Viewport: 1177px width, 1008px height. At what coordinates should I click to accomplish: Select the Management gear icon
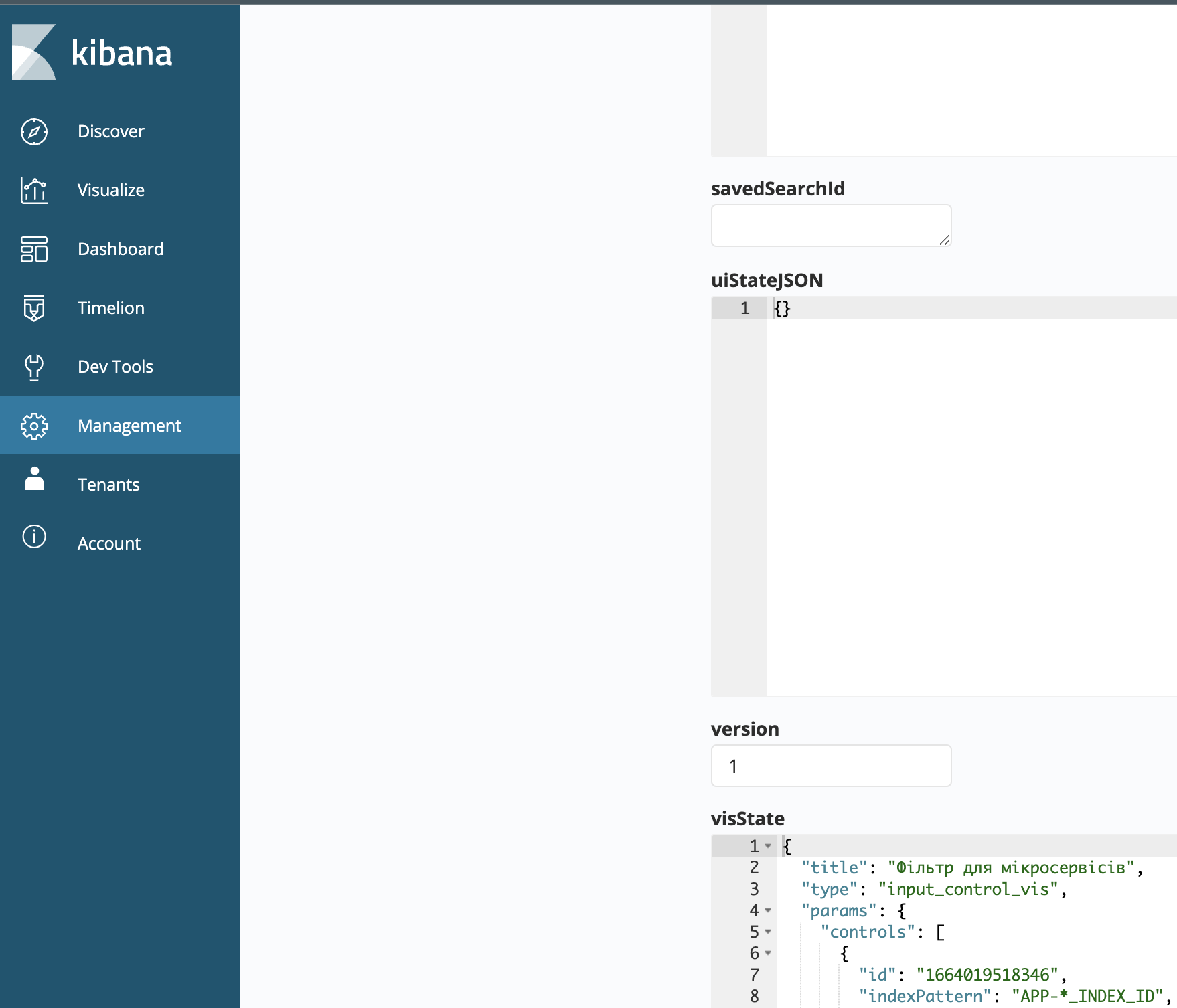[x=34, y=426]
